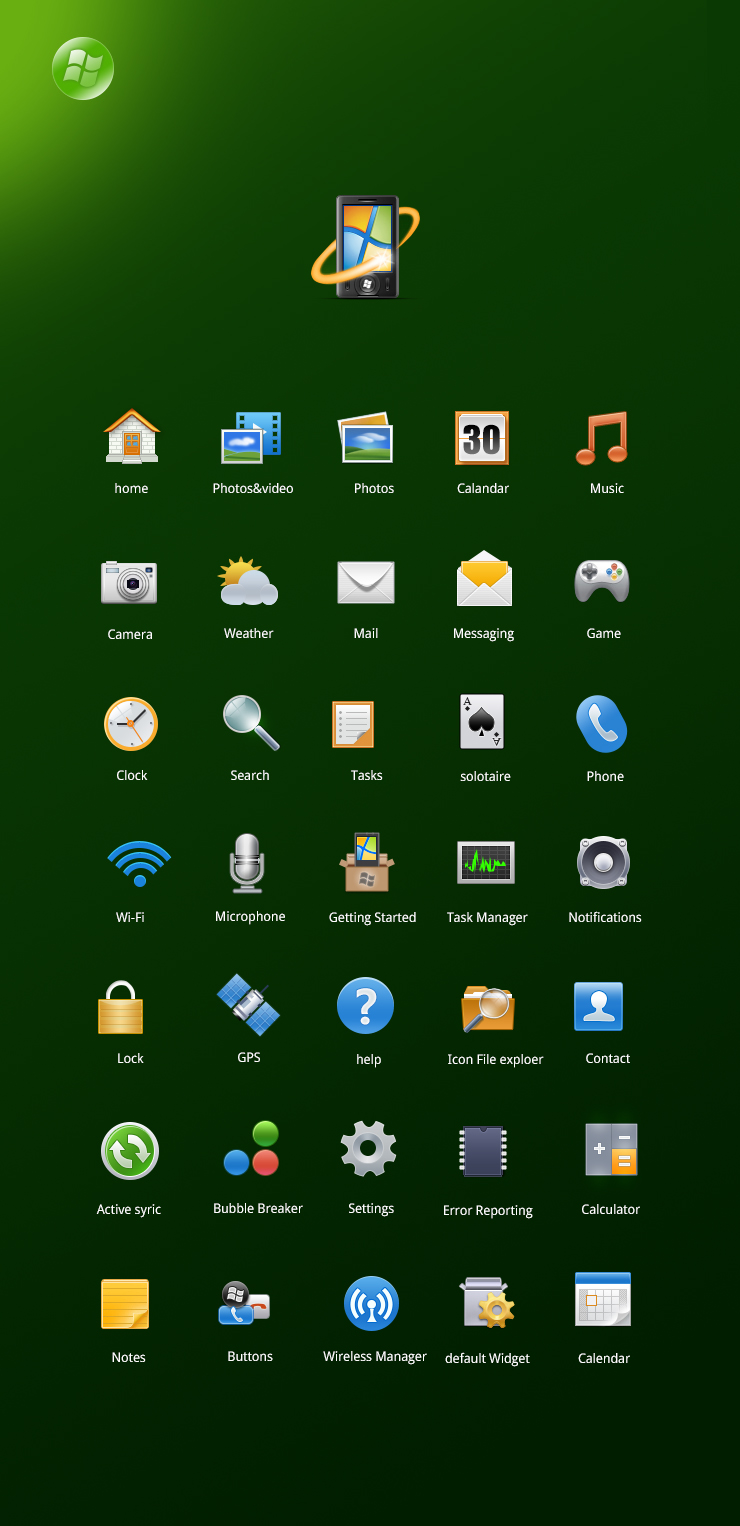
Task: Open the Camera app icon
Action: pyautogui.click(x=129, y=582)
